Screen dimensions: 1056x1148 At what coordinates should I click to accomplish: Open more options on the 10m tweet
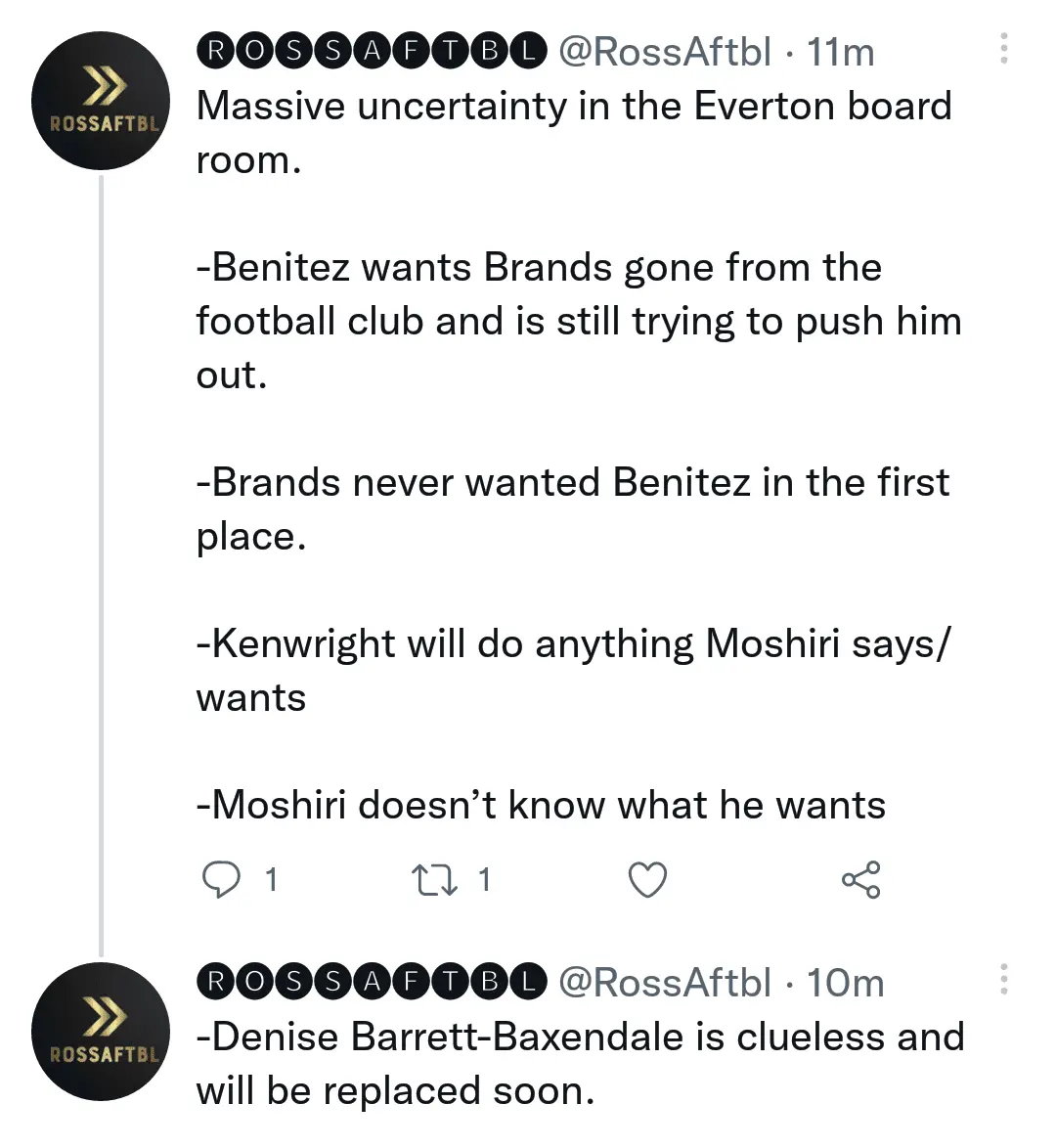pos(1003,980)
